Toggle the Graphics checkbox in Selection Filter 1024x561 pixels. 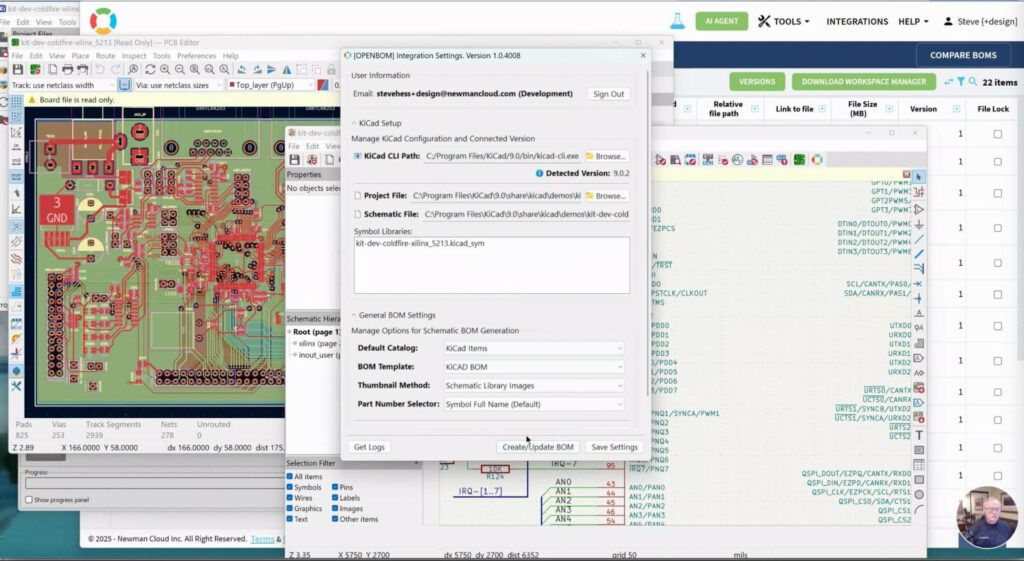click(289, 508)
